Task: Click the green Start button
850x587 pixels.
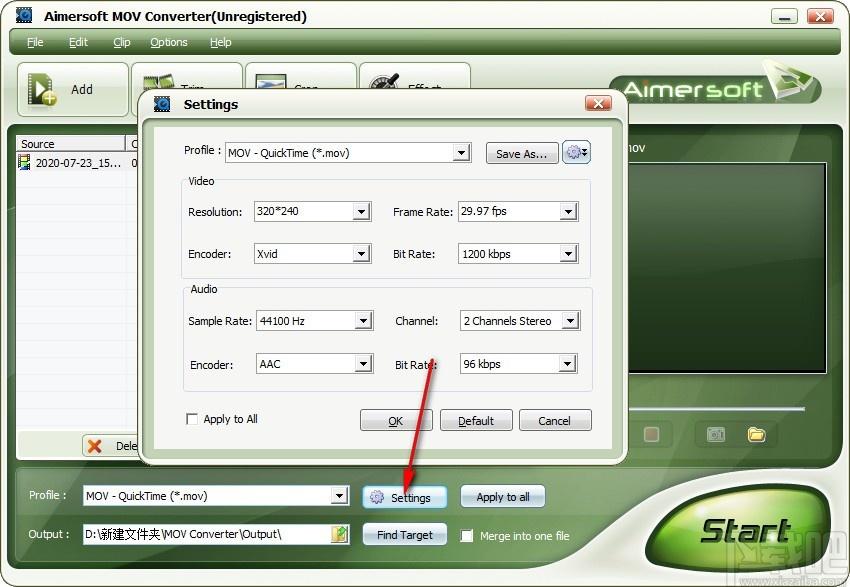Action: (738, 530)
